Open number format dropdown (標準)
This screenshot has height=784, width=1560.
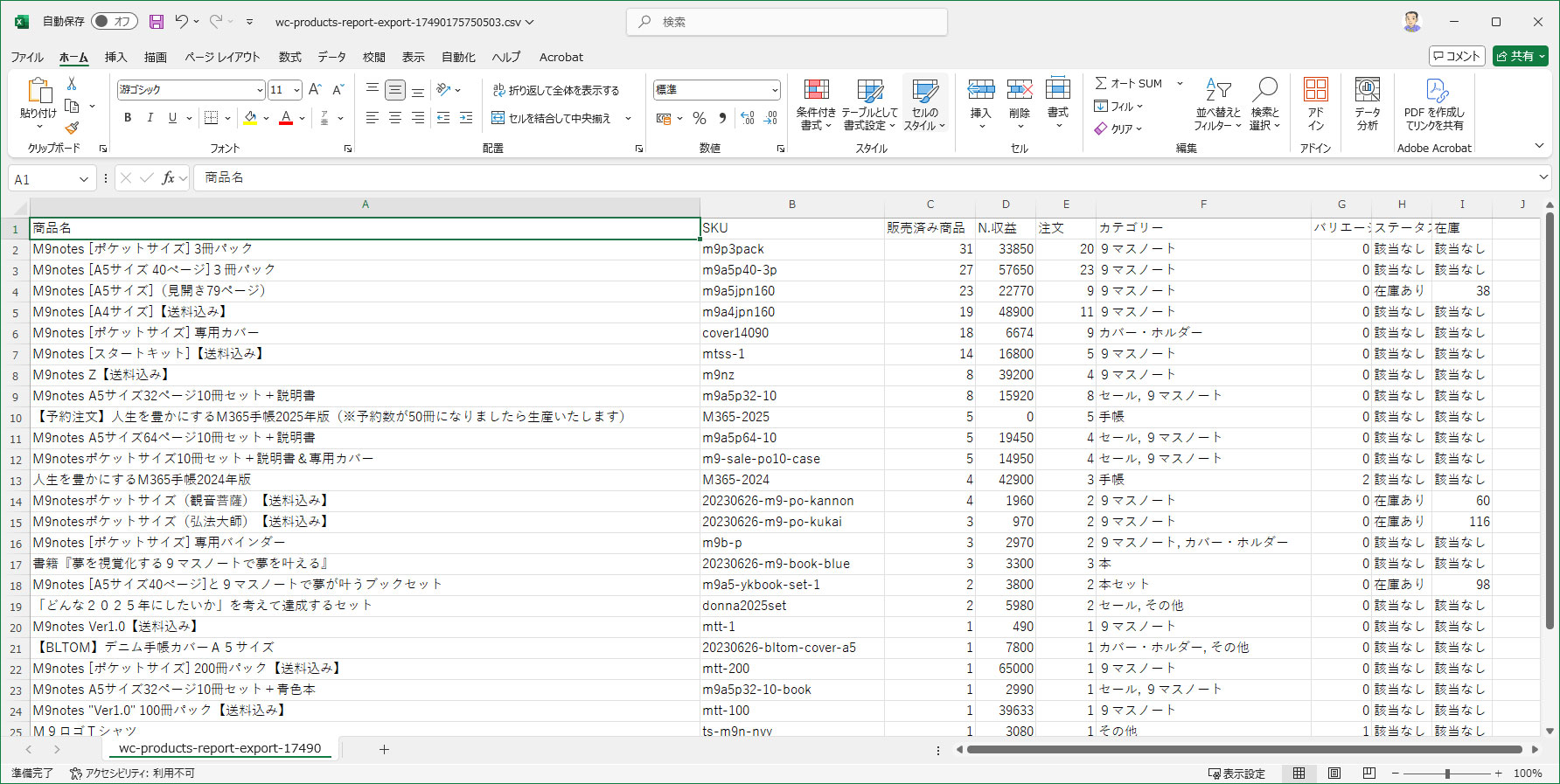coord(775,90)
